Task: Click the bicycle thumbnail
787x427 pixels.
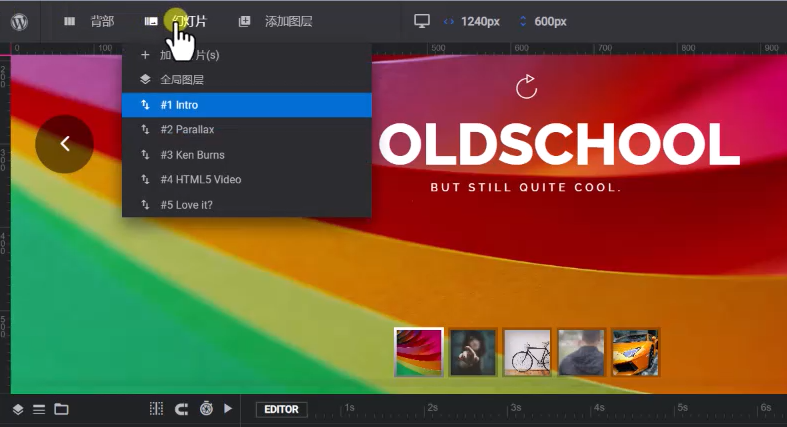Action: pos(527,352)
